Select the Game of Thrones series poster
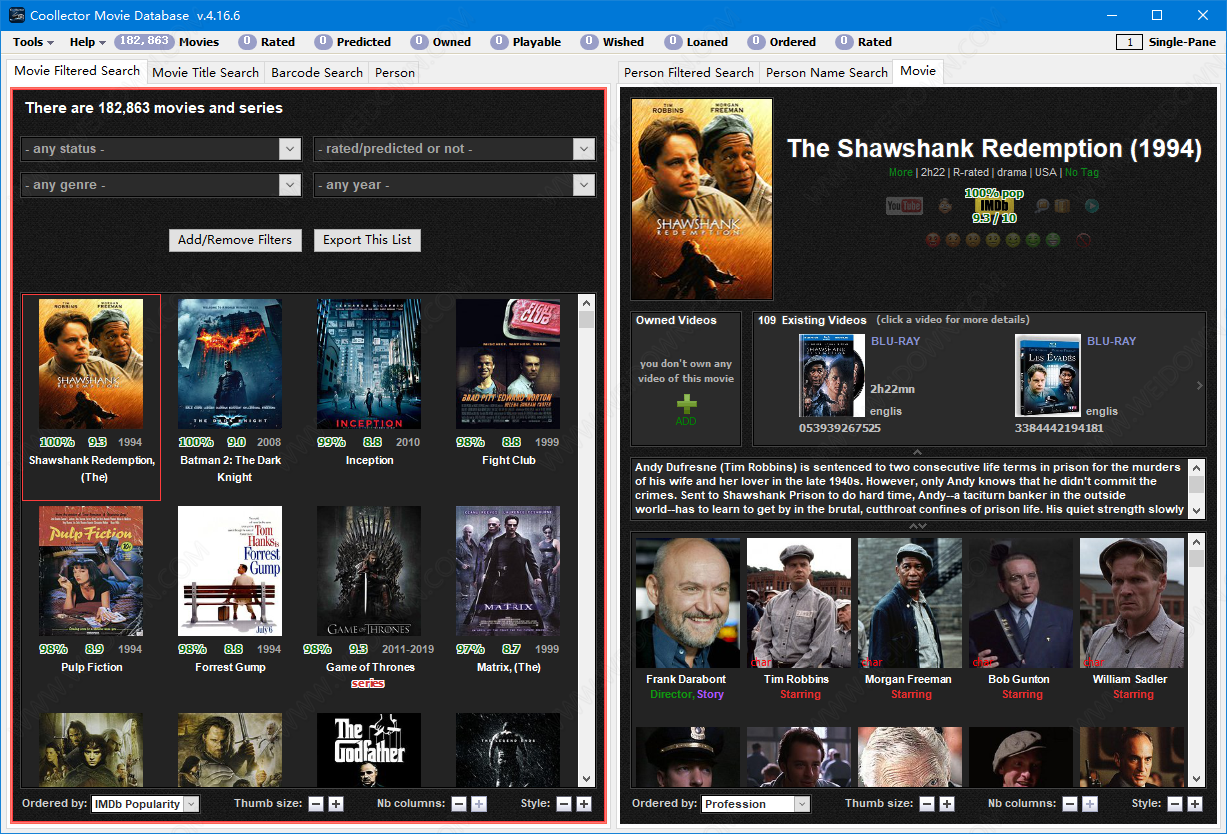The width and height of the screenshot is (1227, 834). coord(369,571)
